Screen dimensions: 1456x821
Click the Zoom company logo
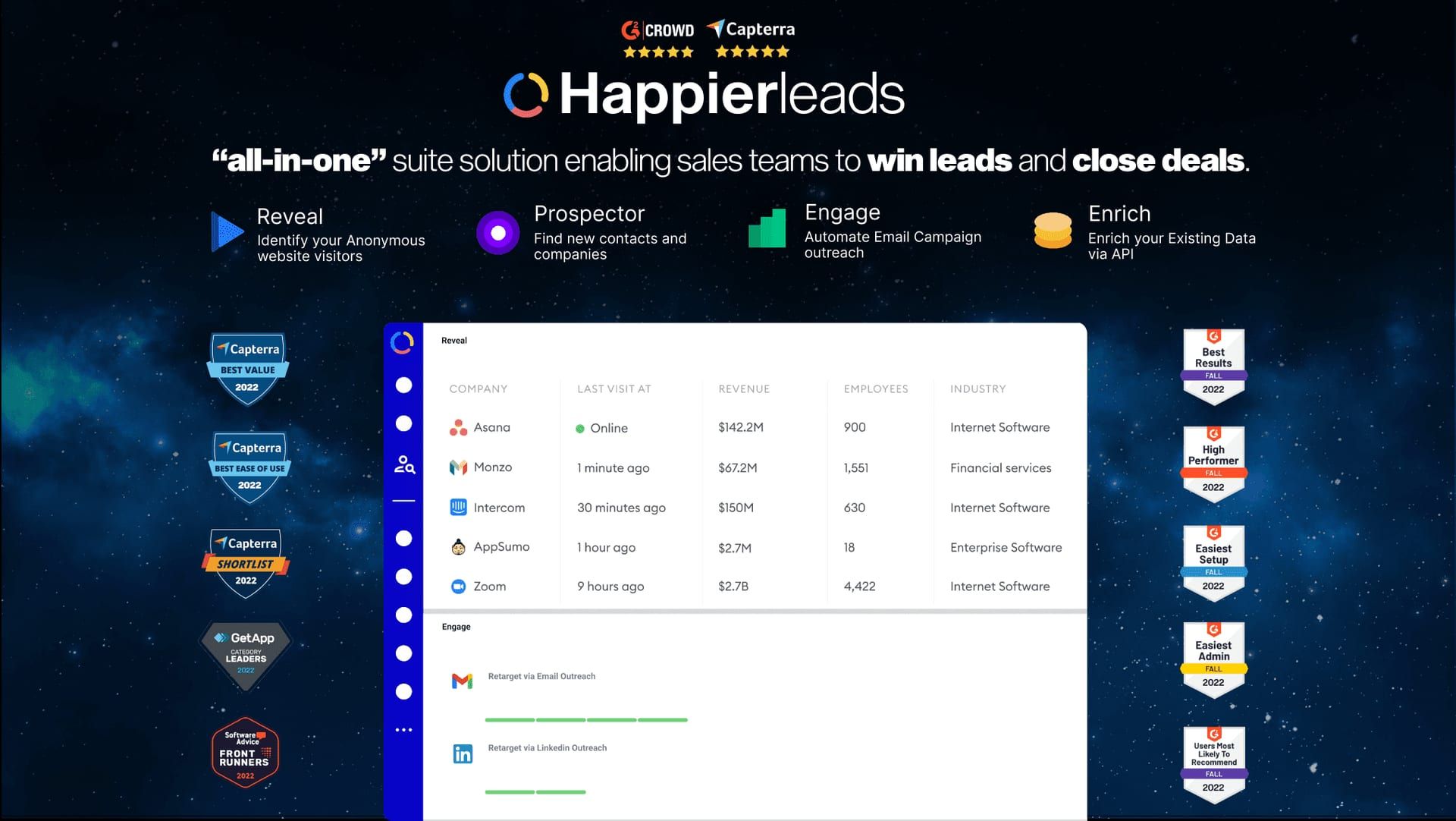(x=458, y=587)
